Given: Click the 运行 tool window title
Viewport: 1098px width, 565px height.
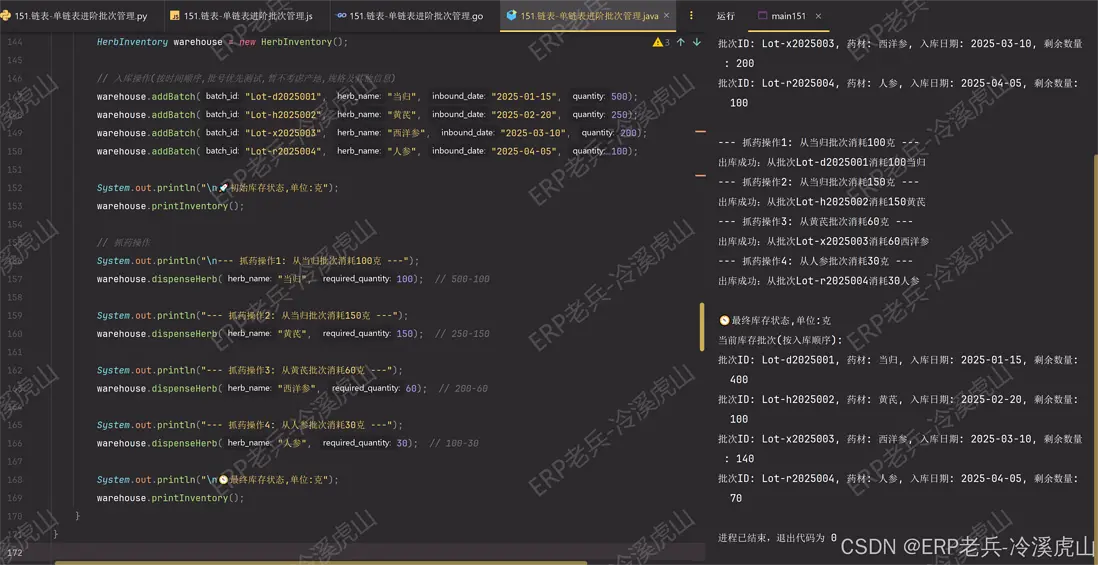Looking at the screenshot, I should 725,15.
